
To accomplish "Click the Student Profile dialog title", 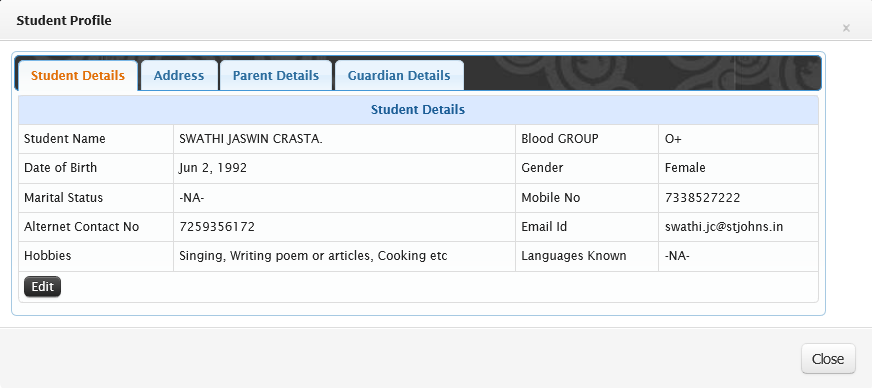I will 64,21.
